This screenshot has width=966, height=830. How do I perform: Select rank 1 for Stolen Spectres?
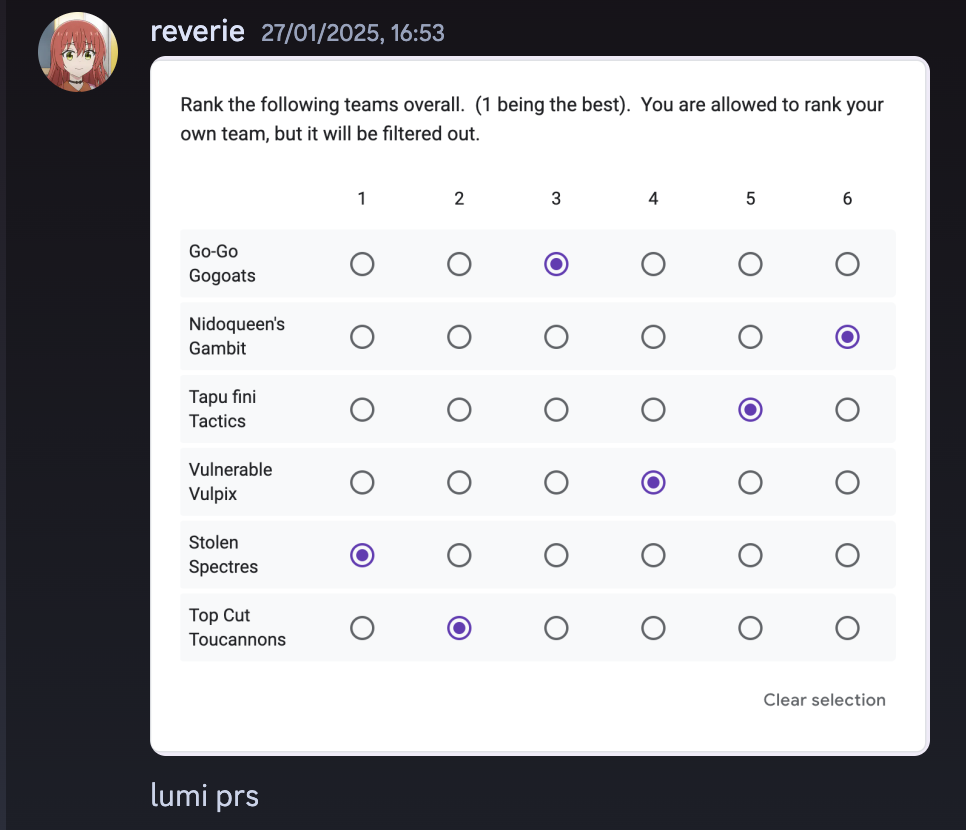tap(362, 555)
